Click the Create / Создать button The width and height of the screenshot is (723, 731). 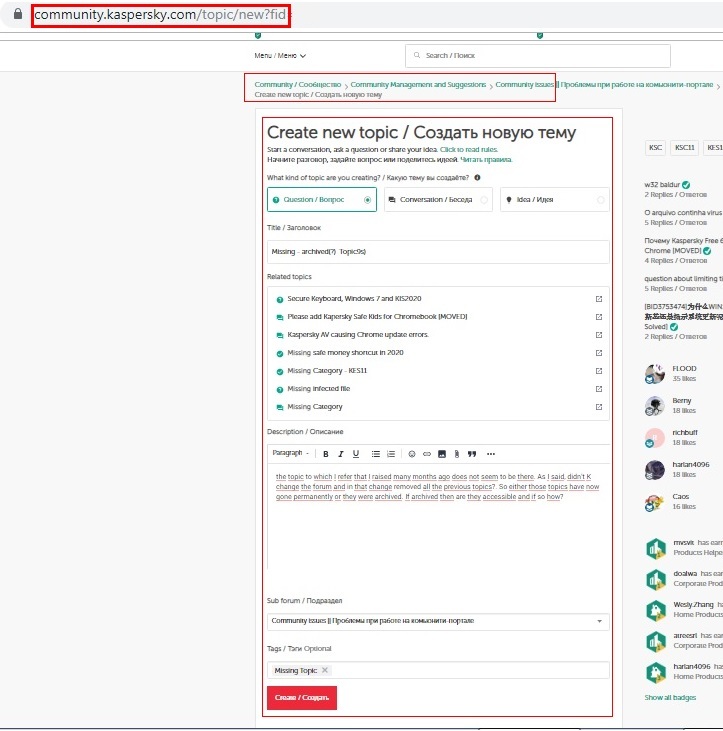point(302,697)
